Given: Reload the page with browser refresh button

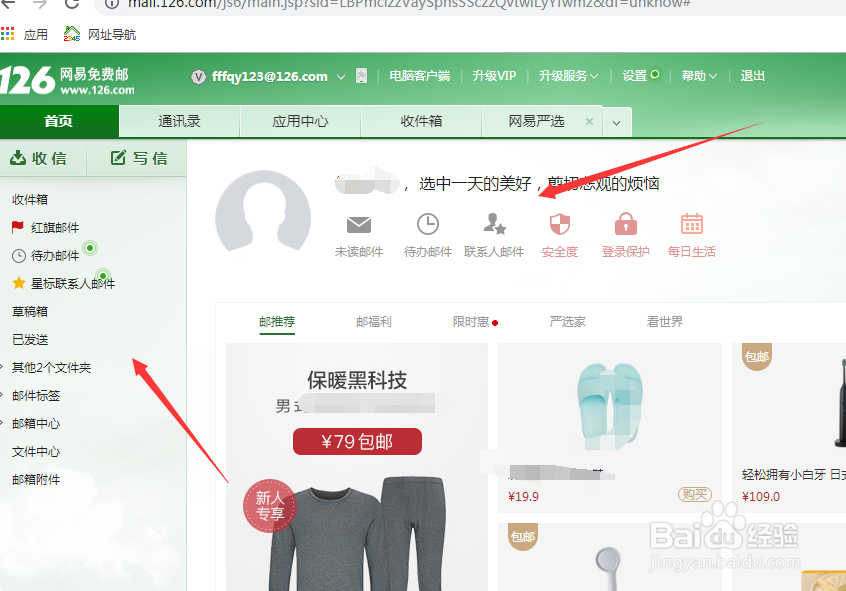Looking at the screenshot, I should (x=72, y=4).
